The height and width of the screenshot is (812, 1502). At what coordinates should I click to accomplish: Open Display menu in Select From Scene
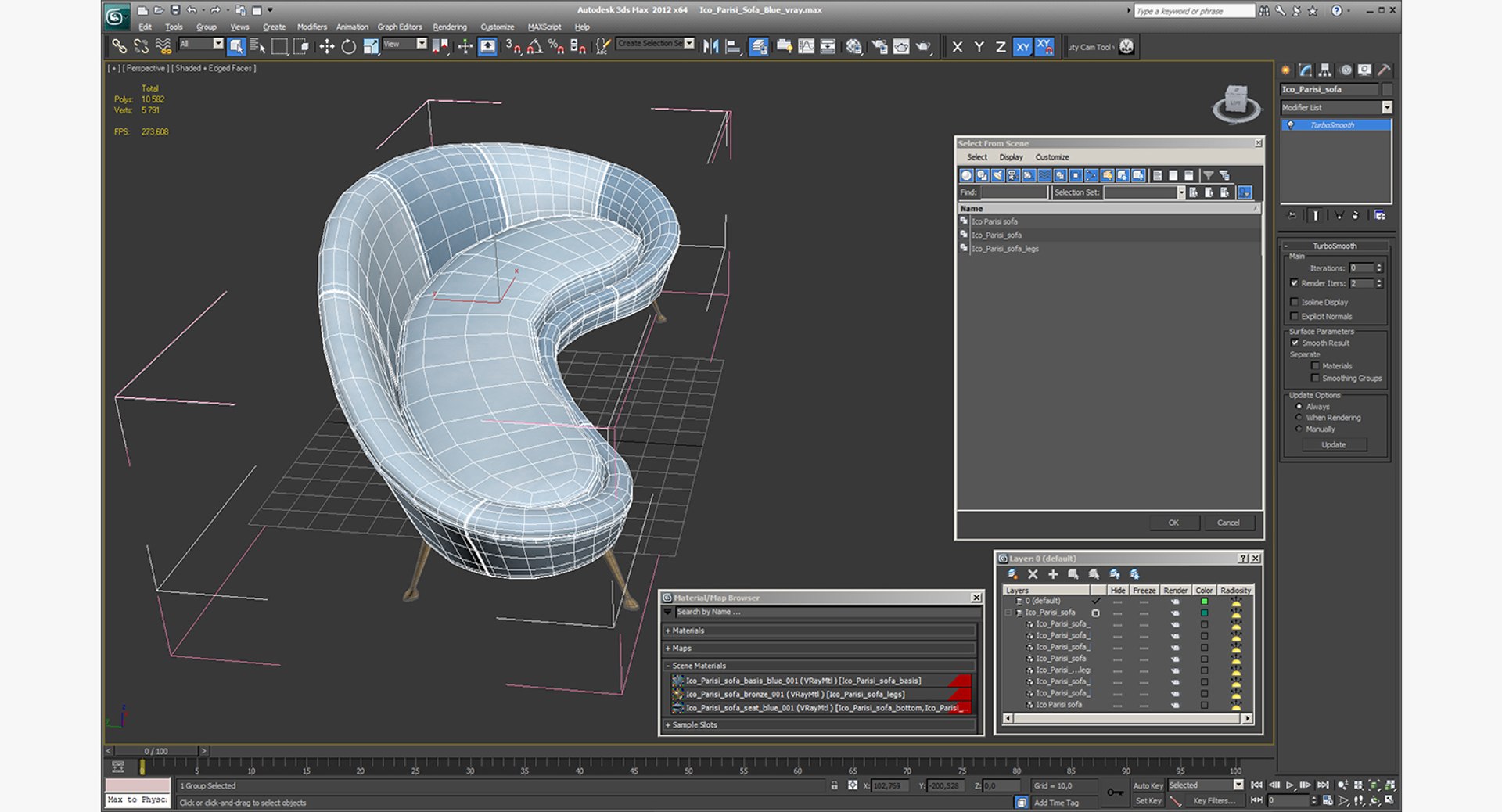(1011, 157)
